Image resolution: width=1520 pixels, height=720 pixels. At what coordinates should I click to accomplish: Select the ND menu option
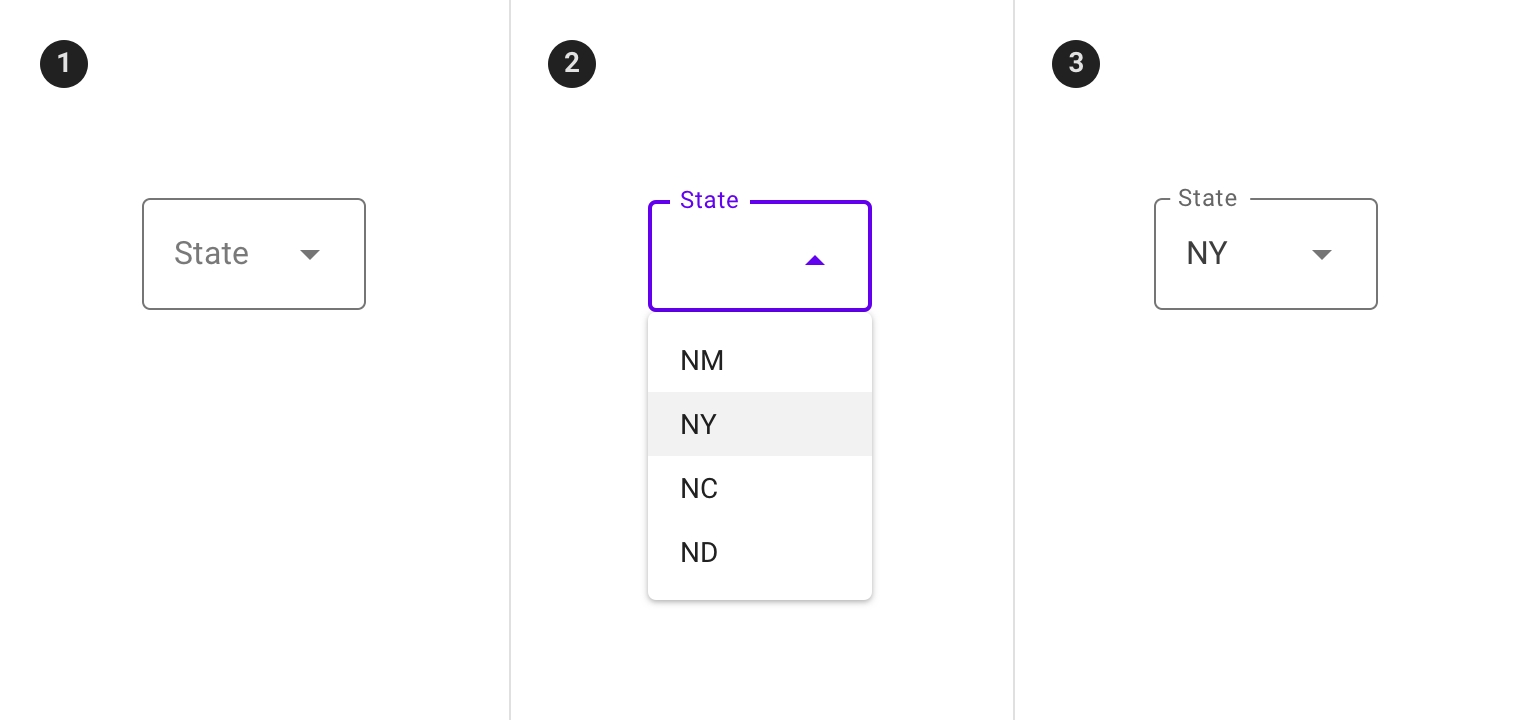[699, 553]
